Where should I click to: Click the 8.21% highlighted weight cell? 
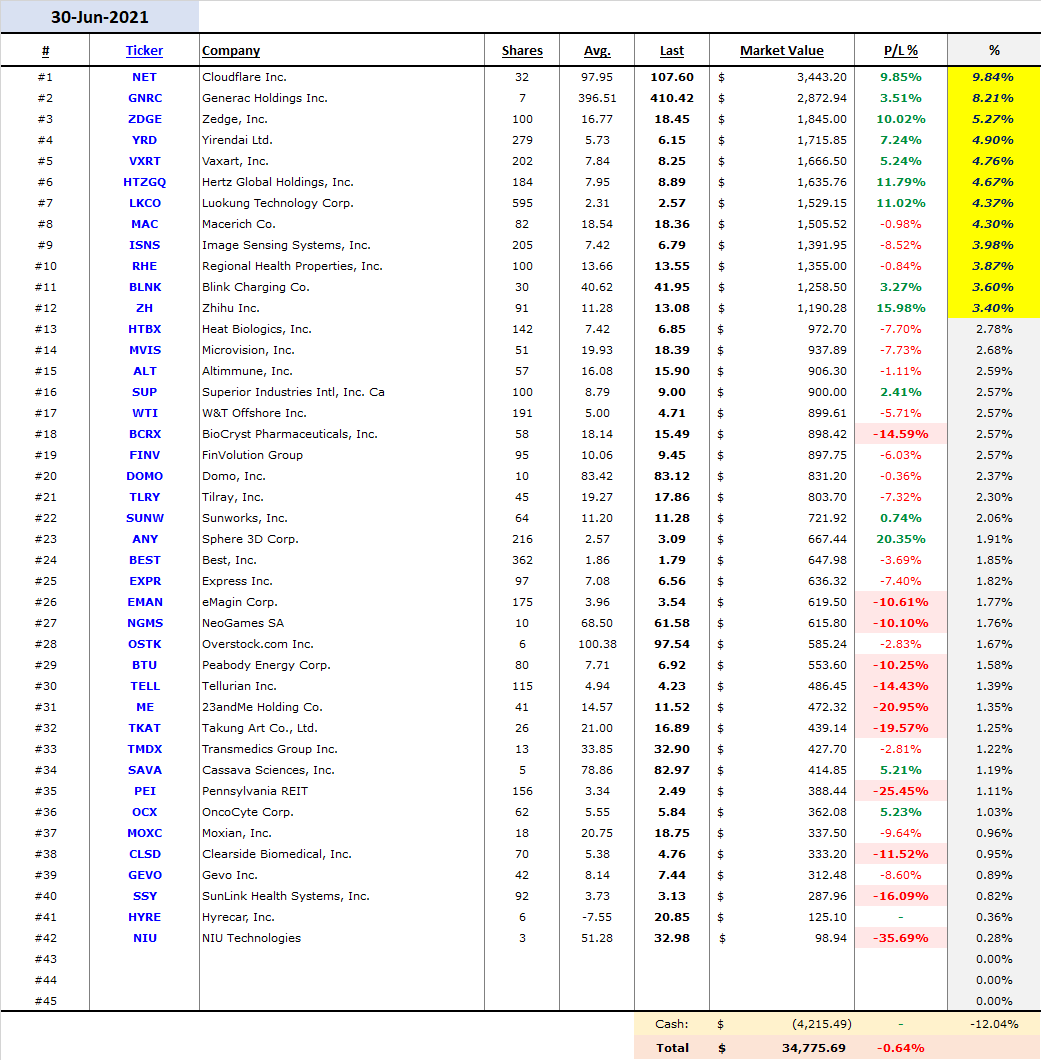click(994, 98)
